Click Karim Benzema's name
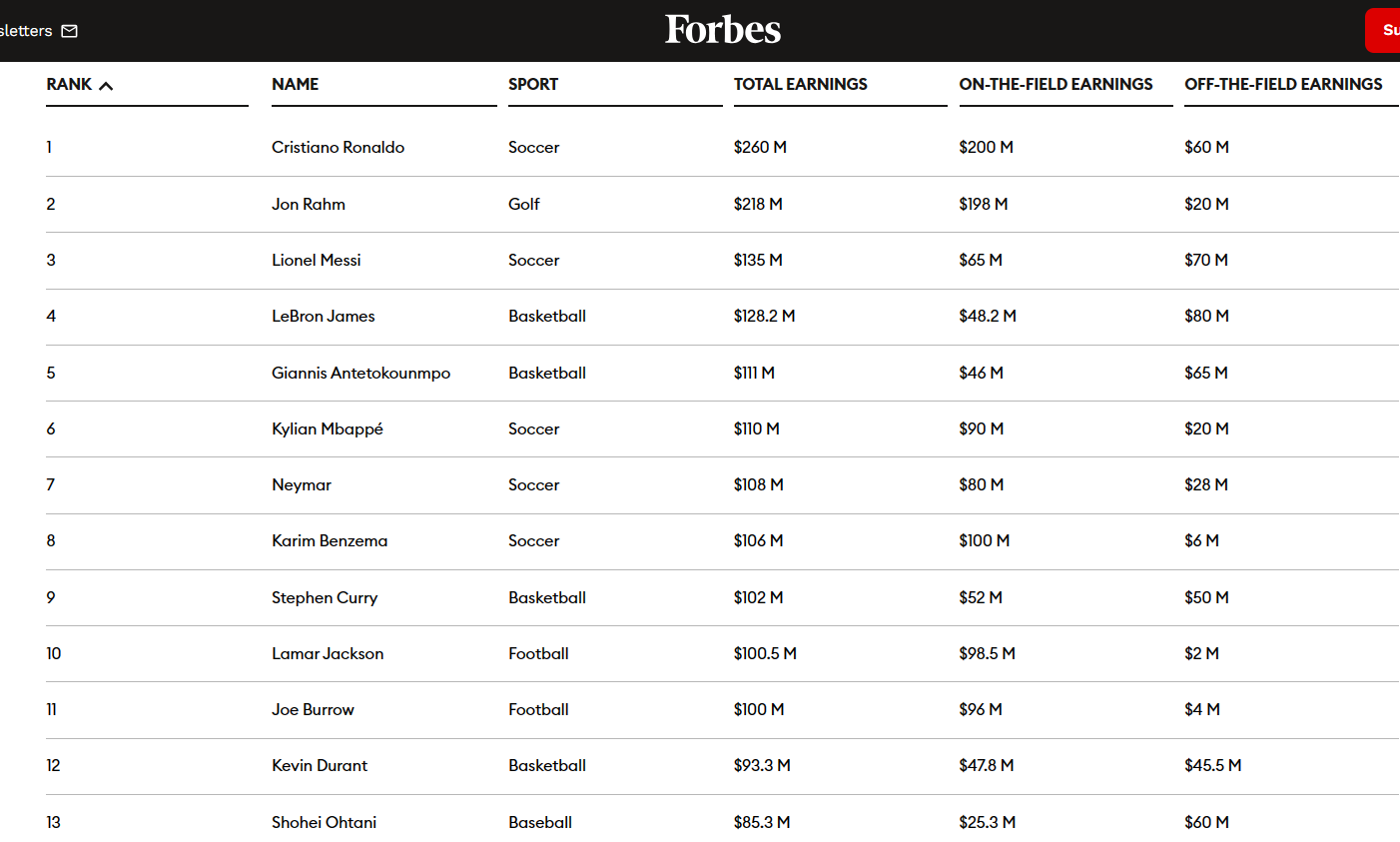This screenshot has height=842, width=1400. click(x=330, y=540)
